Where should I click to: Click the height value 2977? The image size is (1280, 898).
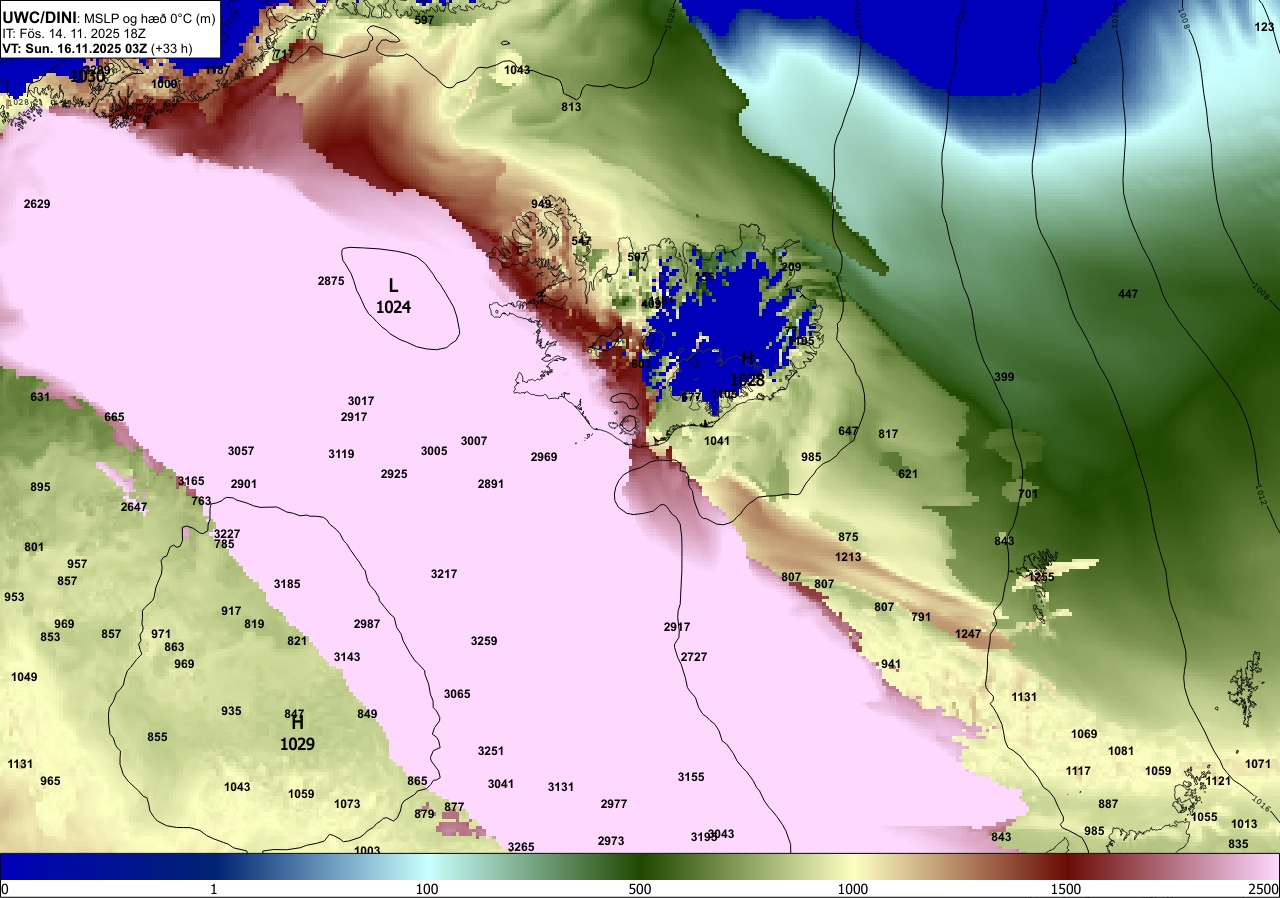(x=614, y=804)
